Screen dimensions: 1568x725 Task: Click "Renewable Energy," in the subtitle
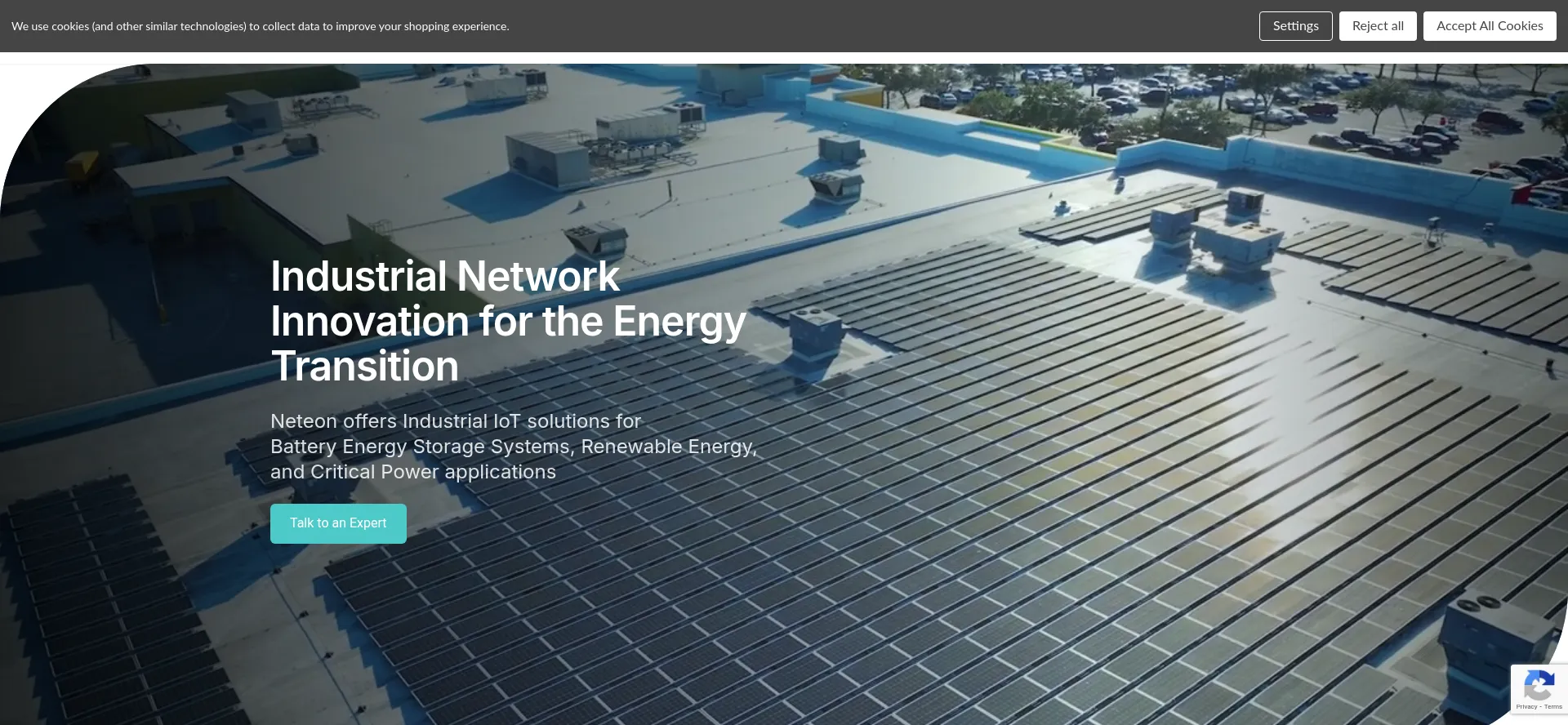(669, 447)
